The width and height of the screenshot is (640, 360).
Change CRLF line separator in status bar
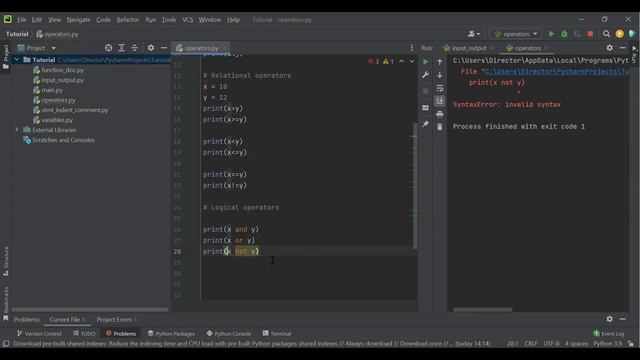coord(531,344)
